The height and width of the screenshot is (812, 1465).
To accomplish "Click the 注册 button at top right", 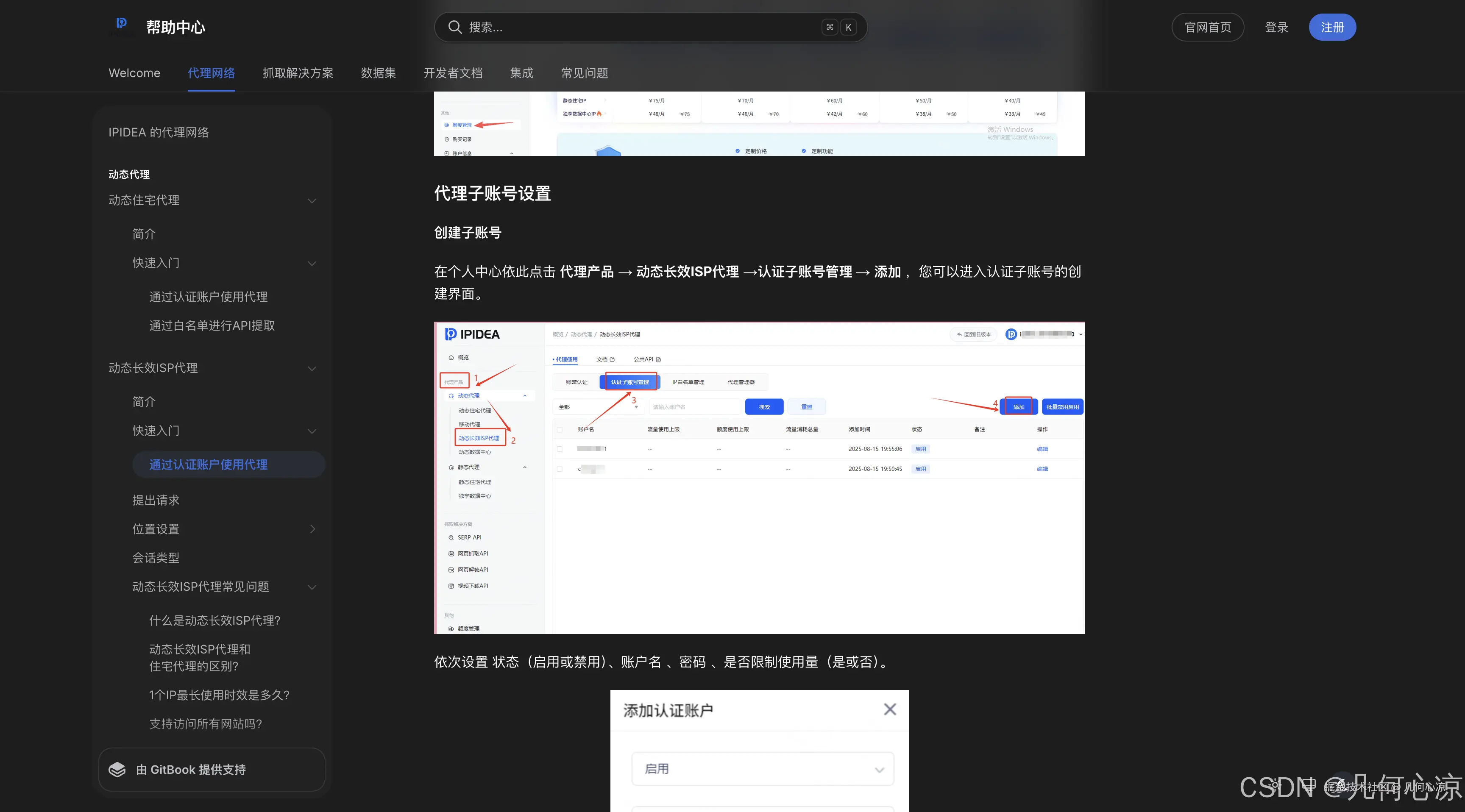I will tap(1332, 27).
